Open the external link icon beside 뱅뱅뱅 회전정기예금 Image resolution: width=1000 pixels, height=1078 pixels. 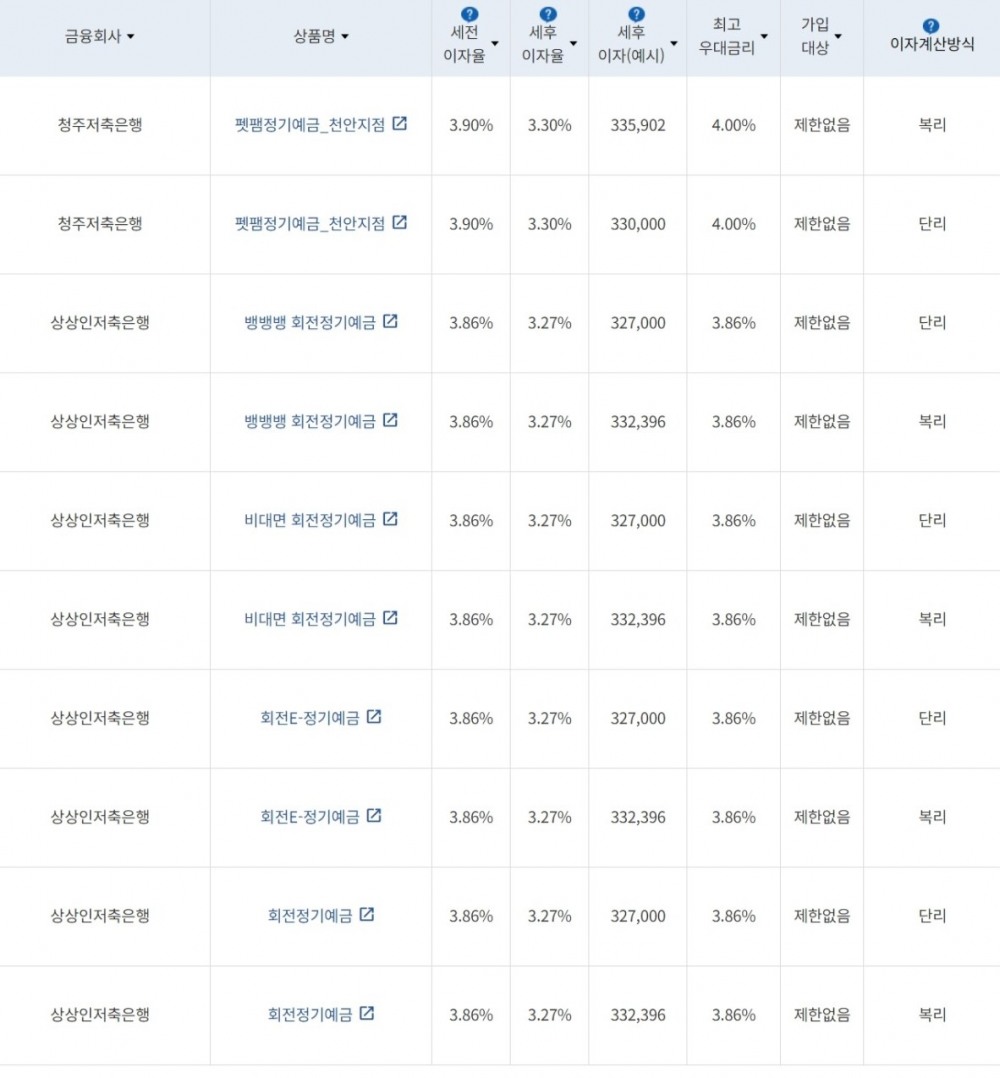pos(391,322)
